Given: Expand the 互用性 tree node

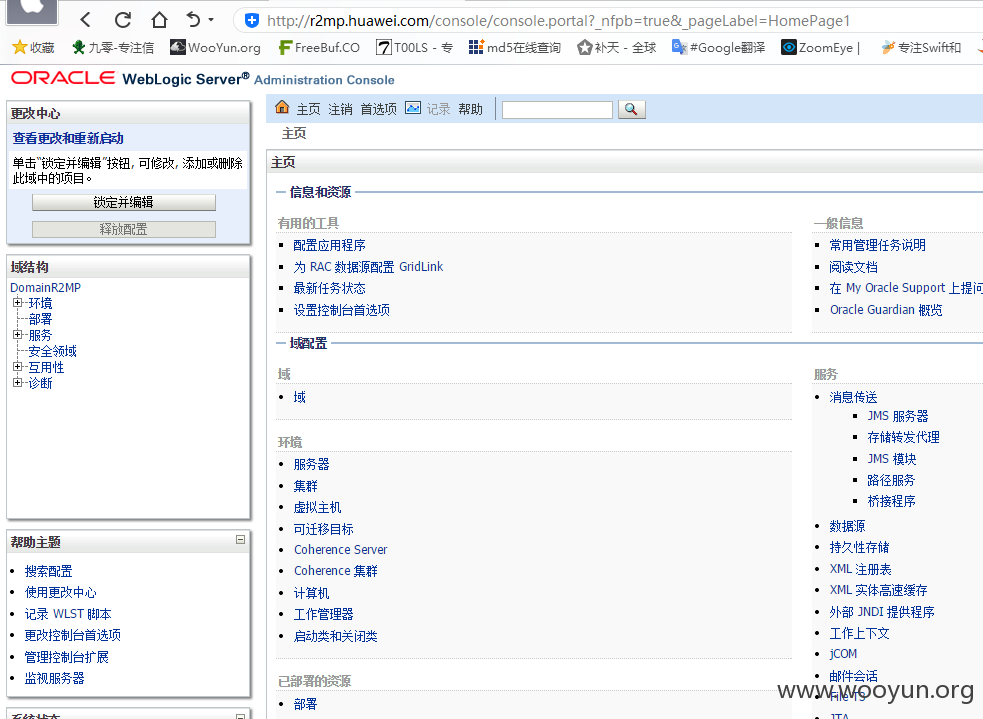Looking at the screenshot, I should point(18,366).
